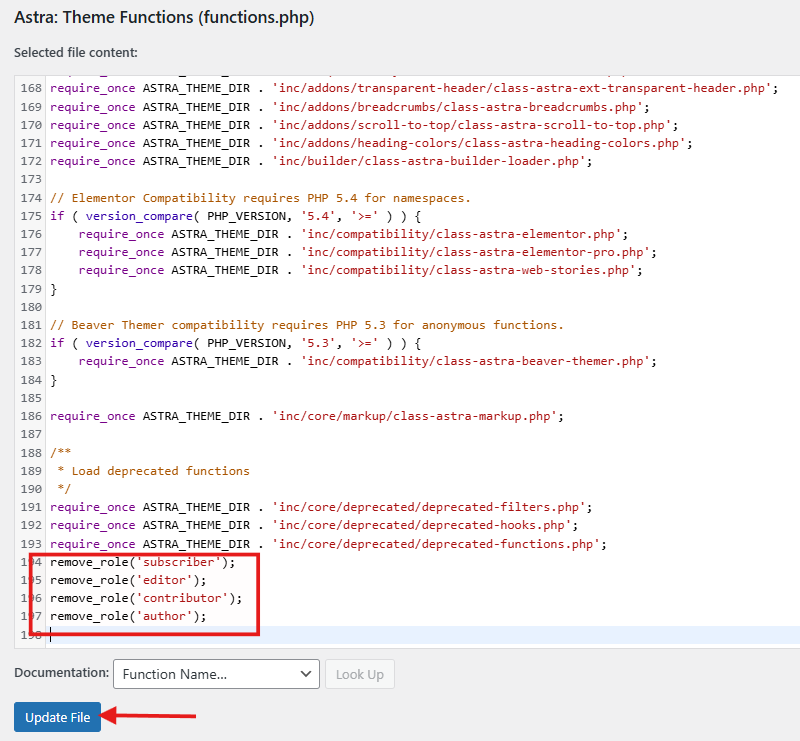Open the Function Name documentation dropdown
This screenshot has height=741, width=800.
click(x=216, y=674)
